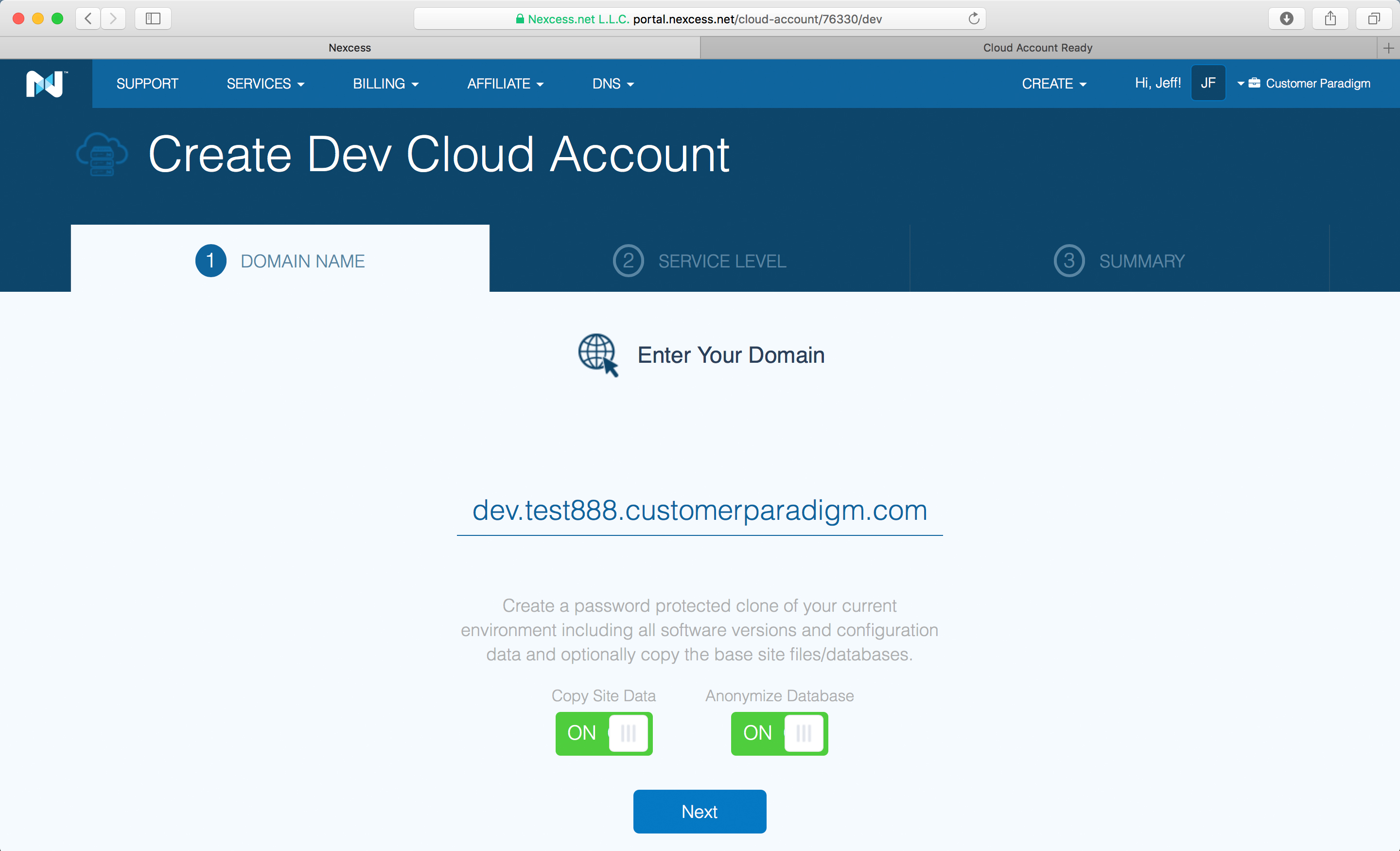Open the SUPPORT menu item
The image size is (1400, 851).
point(147,84)
